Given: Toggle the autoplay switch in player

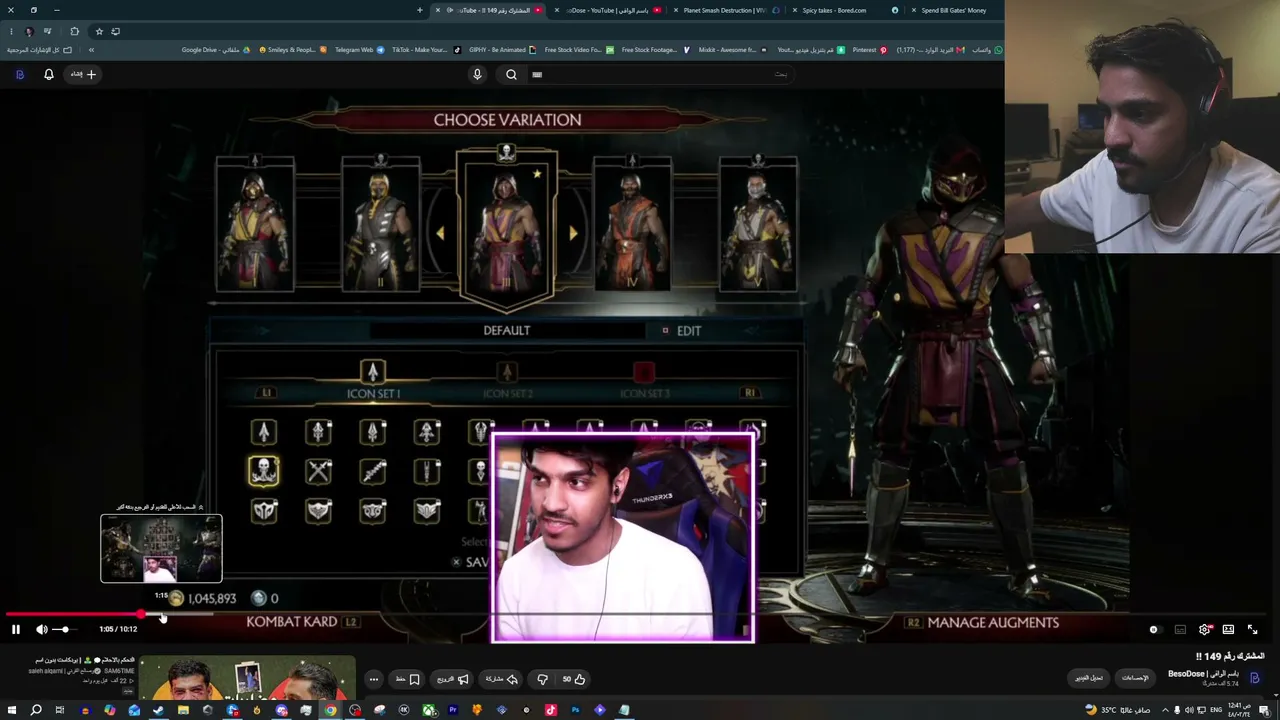Looking at the screenshot, I should [x=1155, y=629].
